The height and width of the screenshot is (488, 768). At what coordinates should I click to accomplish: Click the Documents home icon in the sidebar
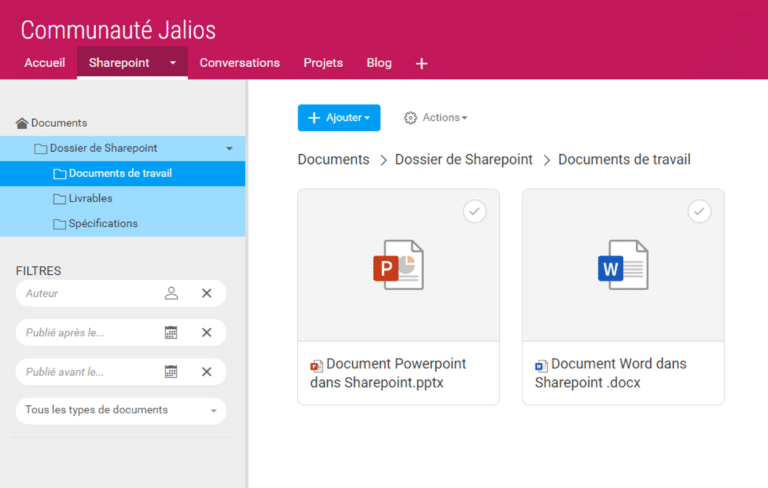pyautogui.click(x=22, y=123)
